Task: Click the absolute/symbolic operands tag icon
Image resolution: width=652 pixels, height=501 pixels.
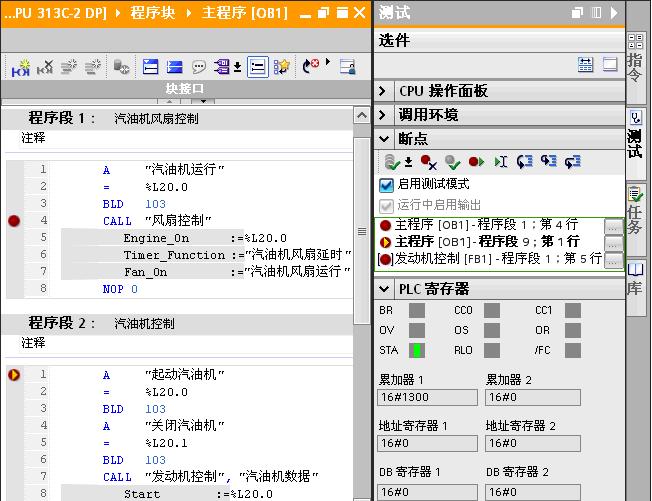Action: pos(222,67)
